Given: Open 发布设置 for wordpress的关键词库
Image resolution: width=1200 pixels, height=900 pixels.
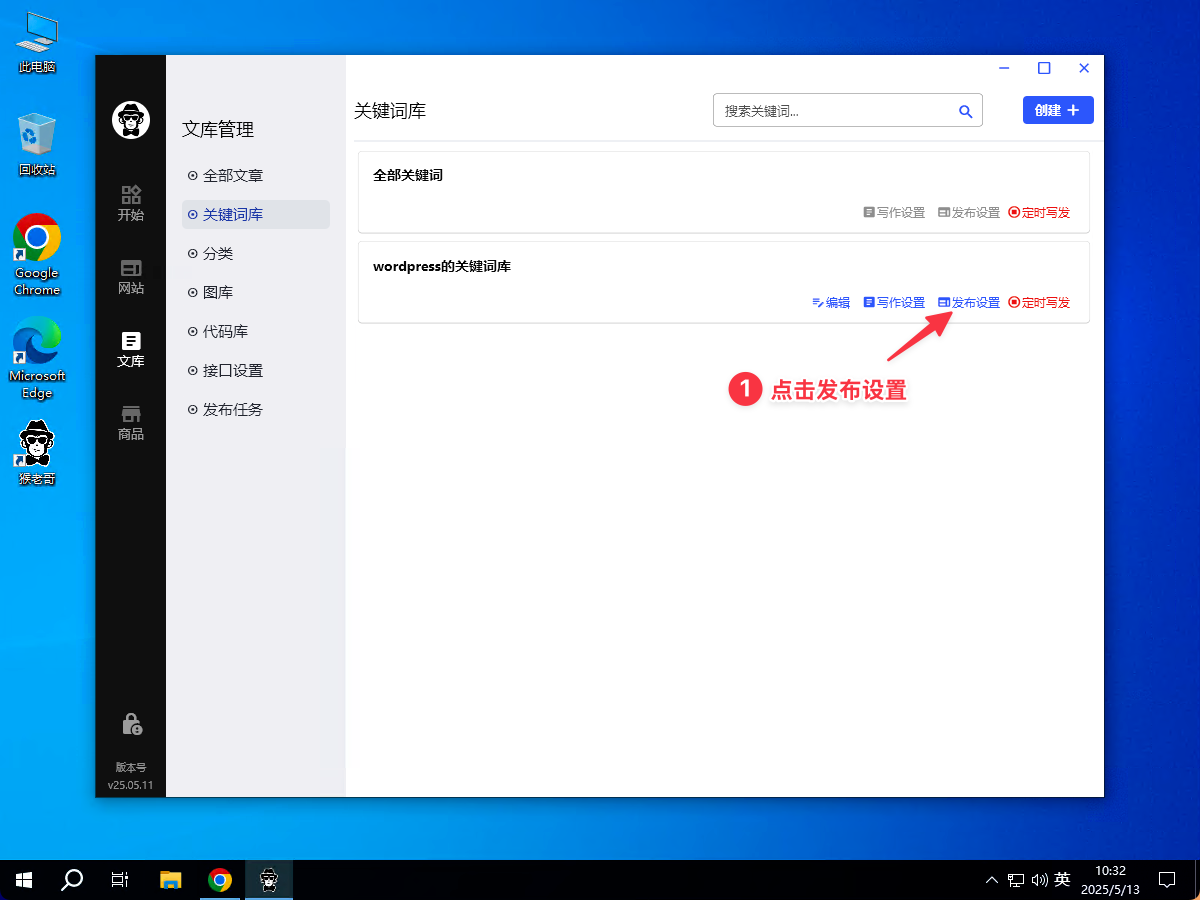Looking at the screenshot, I should click(969, 302).
